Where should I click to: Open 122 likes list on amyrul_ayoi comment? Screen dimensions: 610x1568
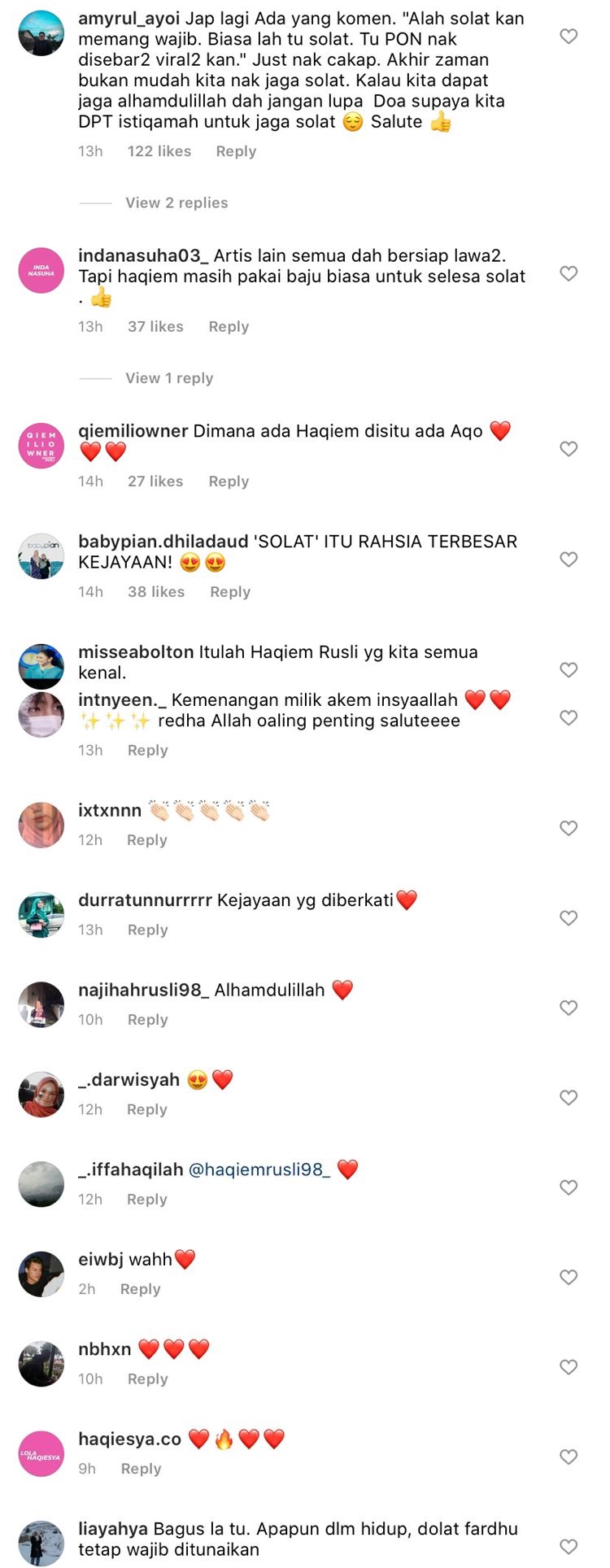click(159, 151)
